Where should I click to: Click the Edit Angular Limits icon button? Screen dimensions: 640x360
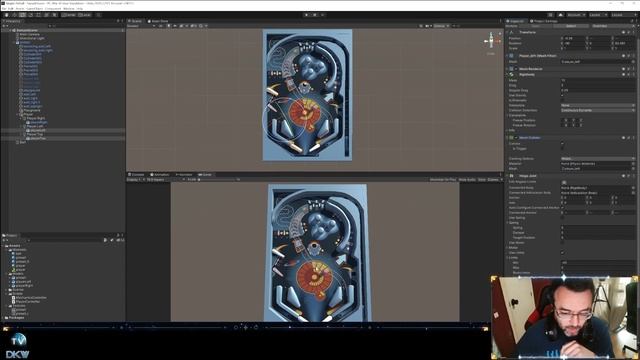tap(564, 182)
